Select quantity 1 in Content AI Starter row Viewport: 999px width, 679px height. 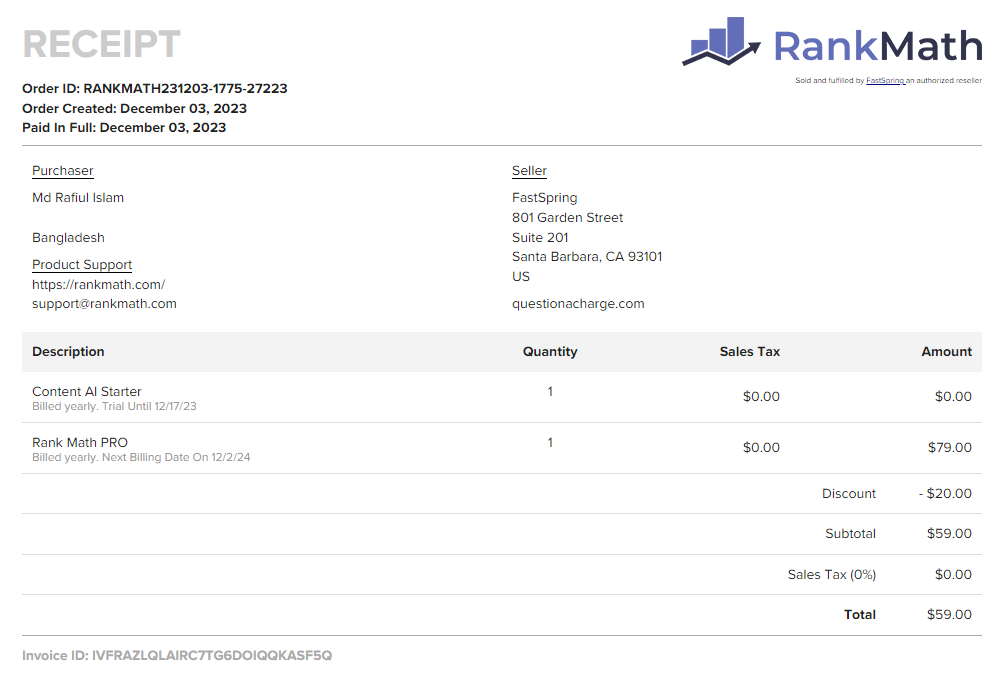[x=550, y=392]
